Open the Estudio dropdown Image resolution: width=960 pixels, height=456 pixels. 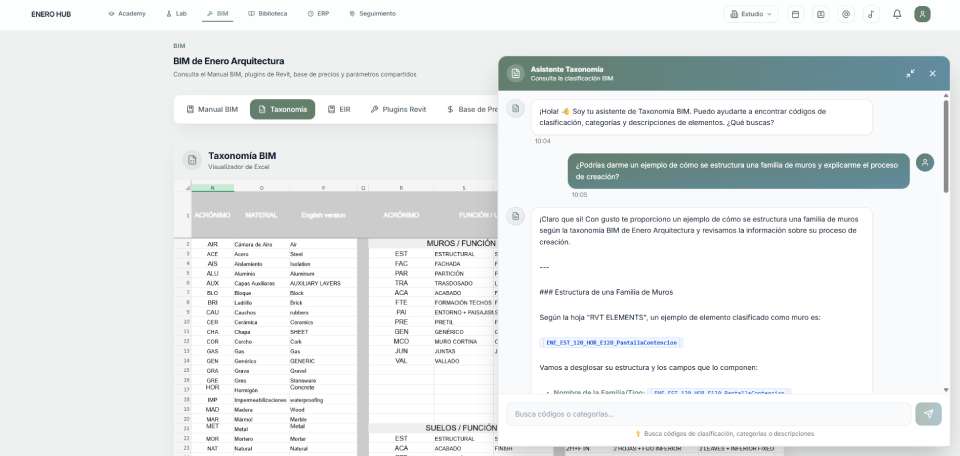pyautogui.click(x=752, y=14)
